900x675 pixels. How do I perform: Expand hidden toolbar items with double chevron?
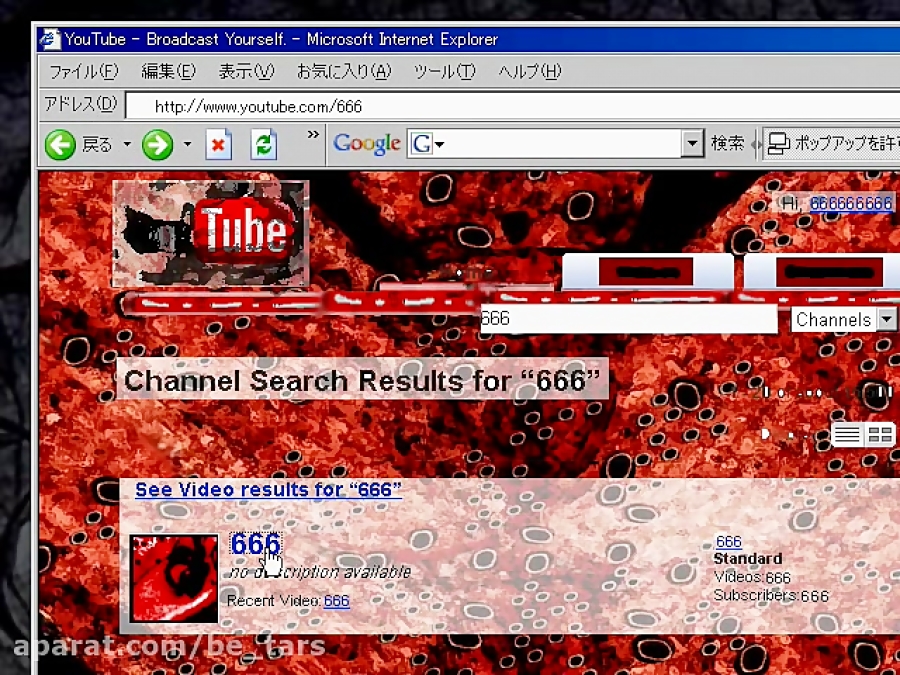(313, 135)
